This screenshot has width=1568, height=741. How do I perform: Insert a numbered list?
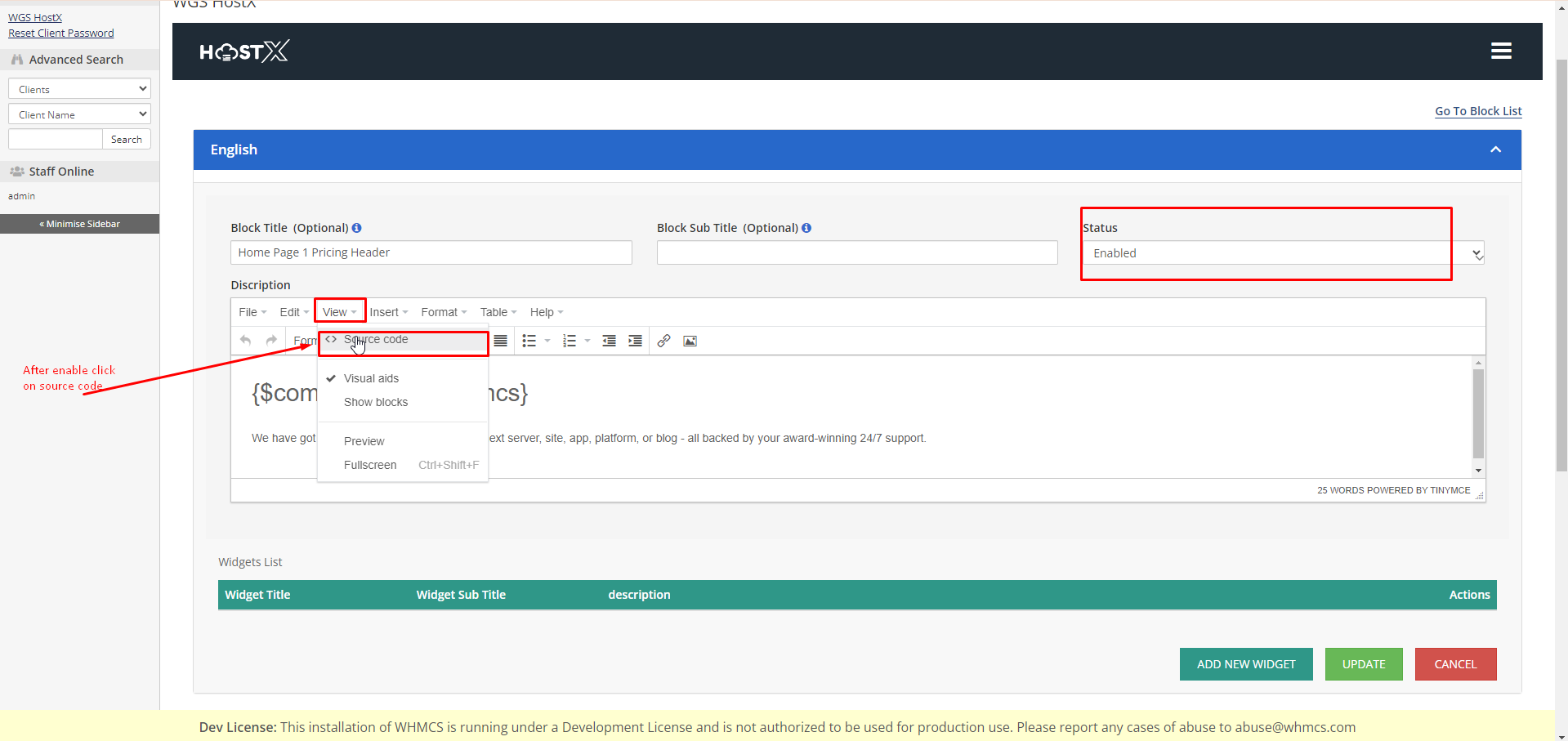(570, 341)
